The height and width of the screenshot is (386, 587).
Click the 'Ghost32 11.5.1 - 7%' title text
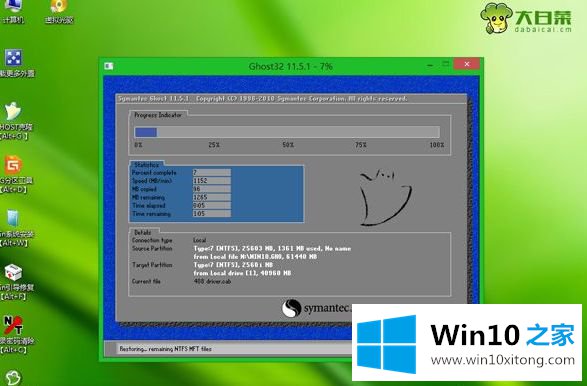pos(291,66)
